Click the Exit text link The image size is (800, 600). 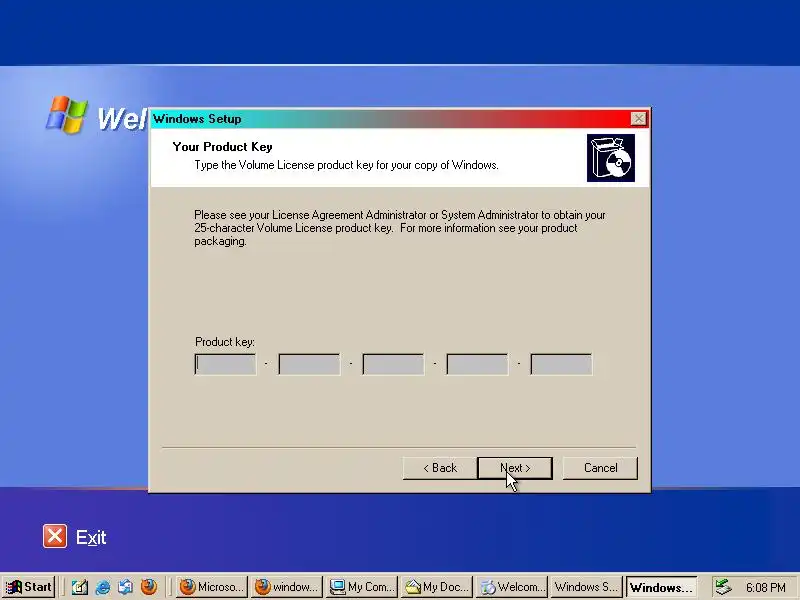pyautogui.click(x=91, y=537)
